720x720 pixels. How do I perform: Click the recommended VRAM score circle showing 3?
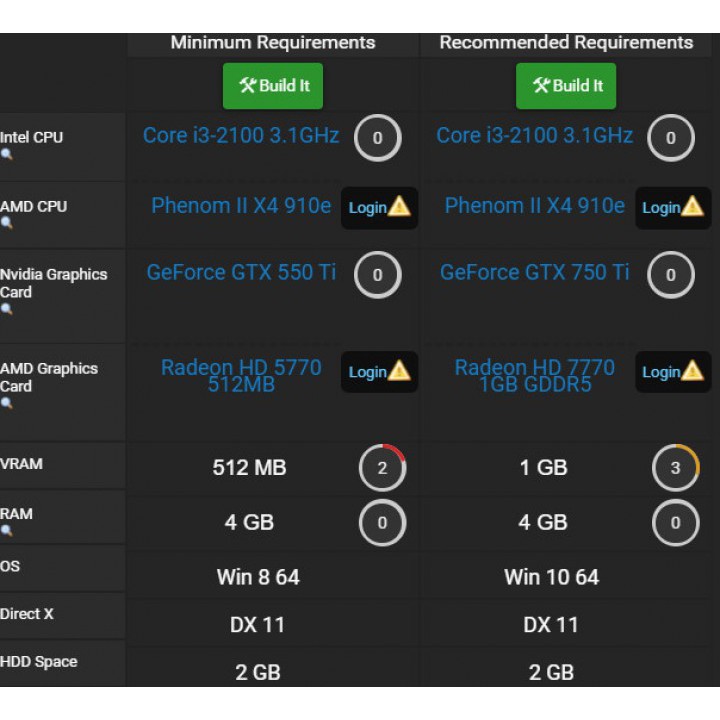(x=675, y=468)
